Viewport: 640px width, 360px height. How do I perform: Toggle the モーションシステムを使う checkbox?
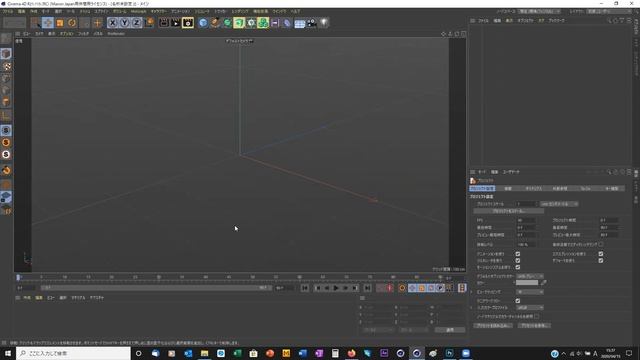(518, 267)
